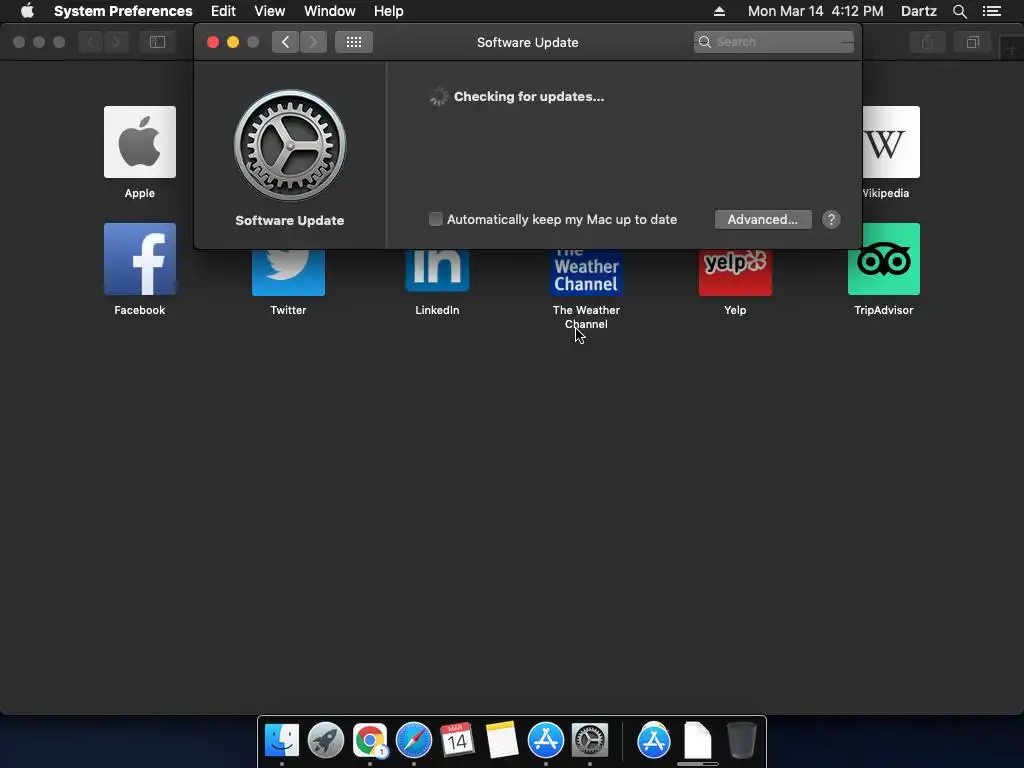Open Calendar from the Dock
This screenshot has width=1024, height=768.
coord(457,741)
